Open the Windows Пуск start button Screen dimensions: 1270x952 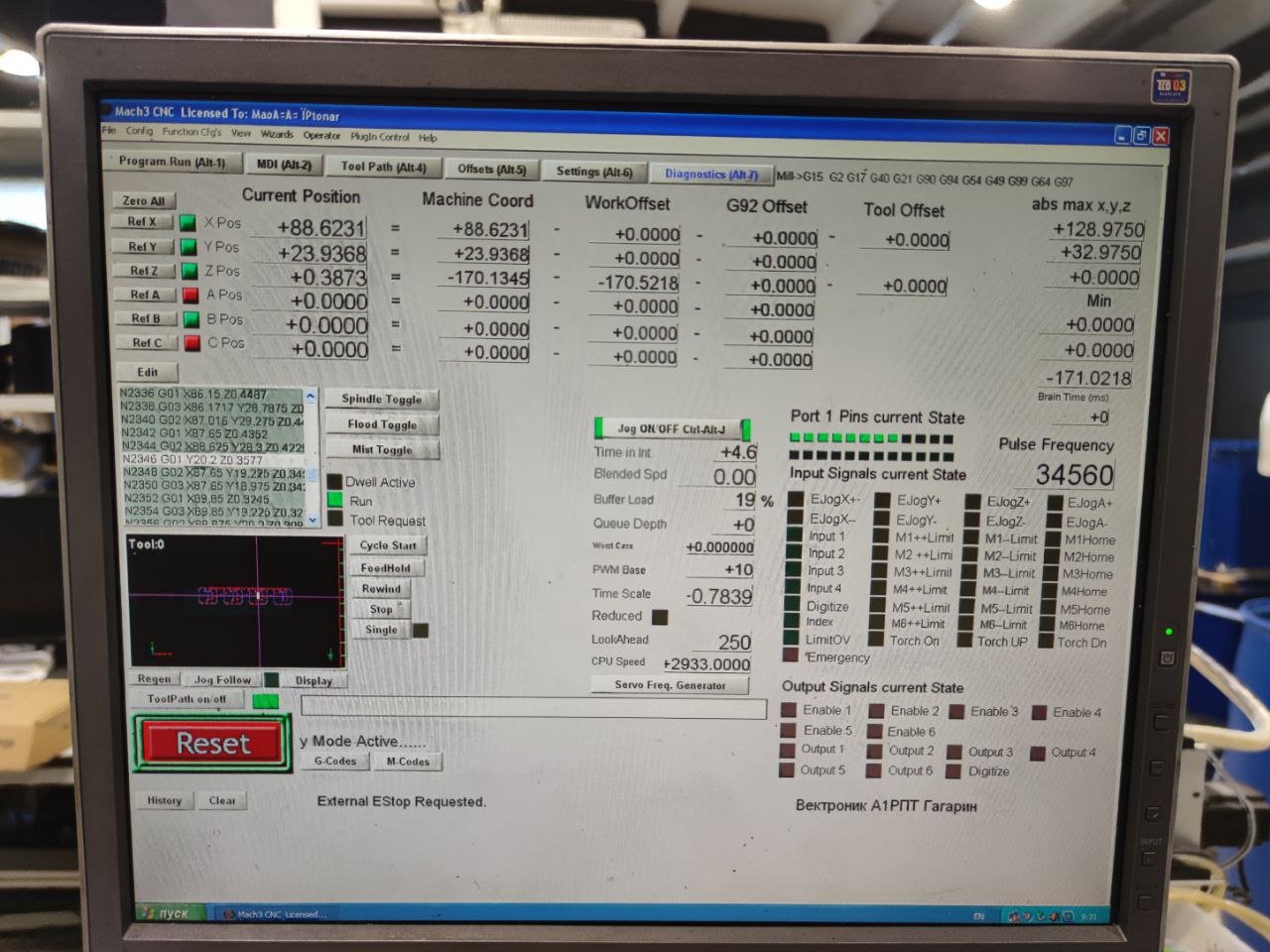tap(170, 912)
